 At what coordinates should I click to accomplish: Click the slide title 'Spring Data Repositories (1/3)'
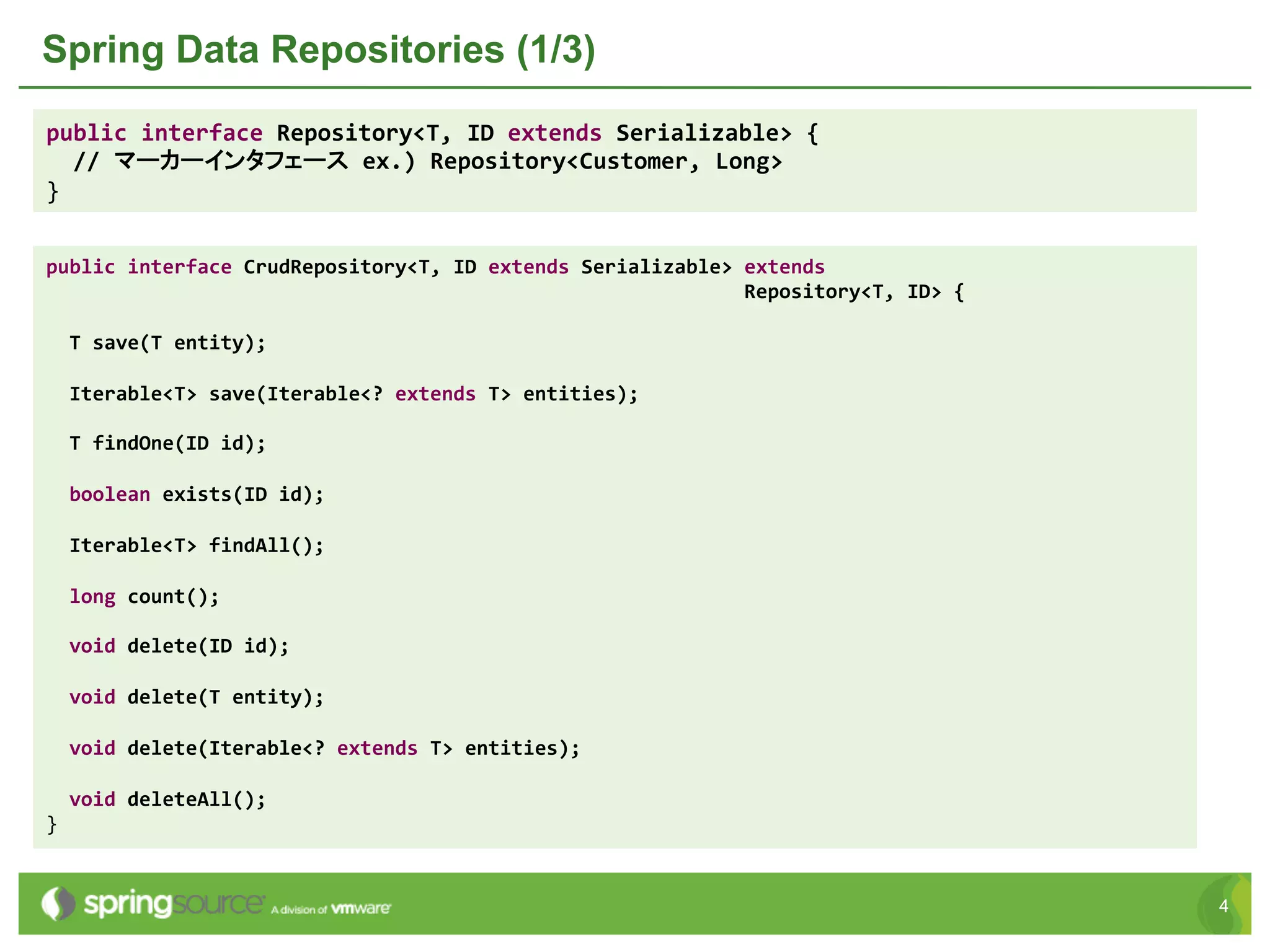tap(319, 50)
